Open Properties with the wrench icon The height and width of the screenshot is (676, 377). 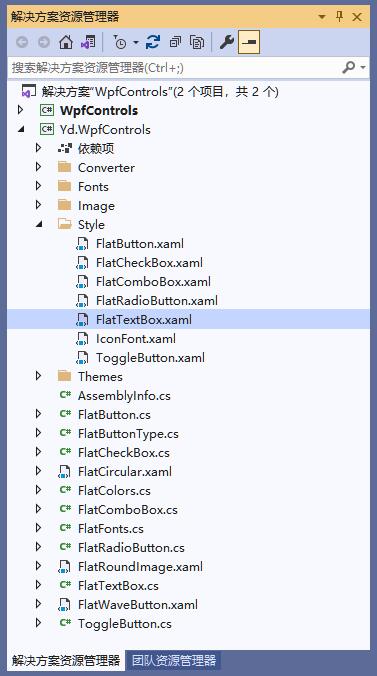click(227, 42)
